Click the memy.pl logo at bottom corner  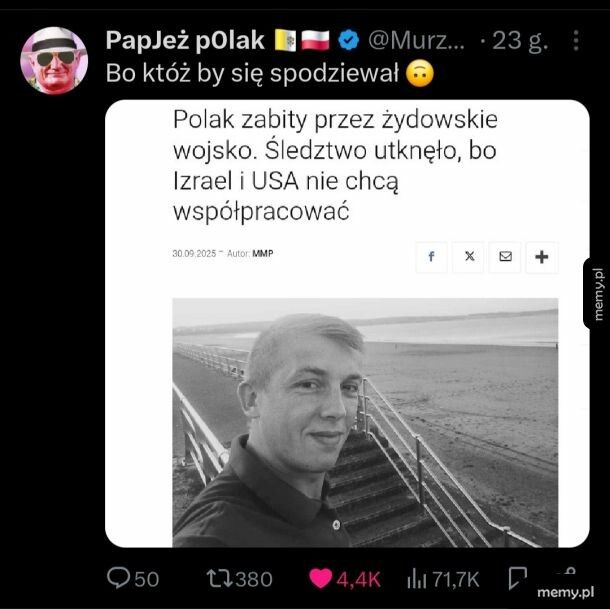pos(565,592)
